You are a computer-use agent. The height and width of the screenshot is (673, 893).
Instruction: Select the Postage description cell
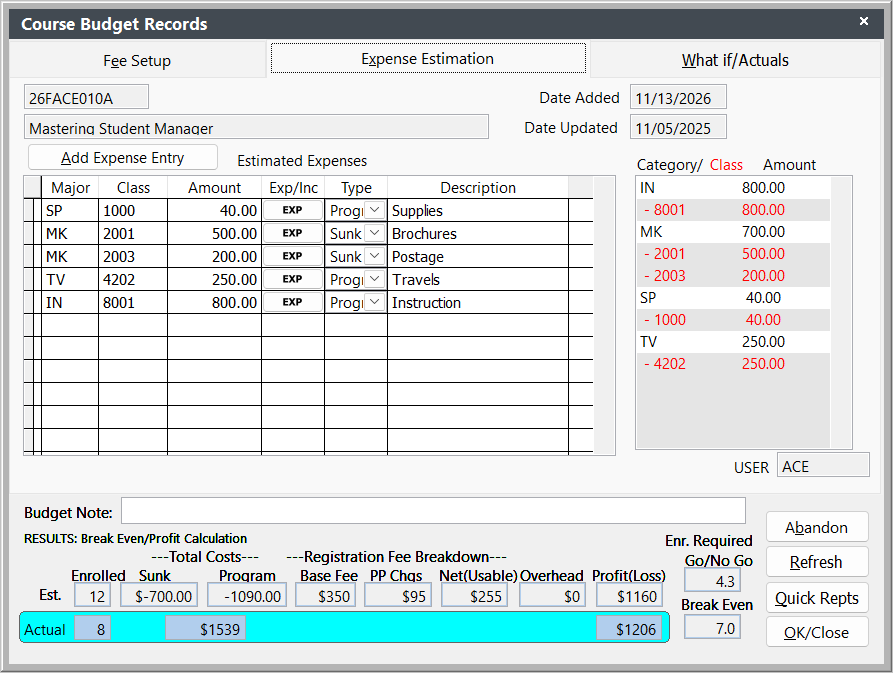478,256
